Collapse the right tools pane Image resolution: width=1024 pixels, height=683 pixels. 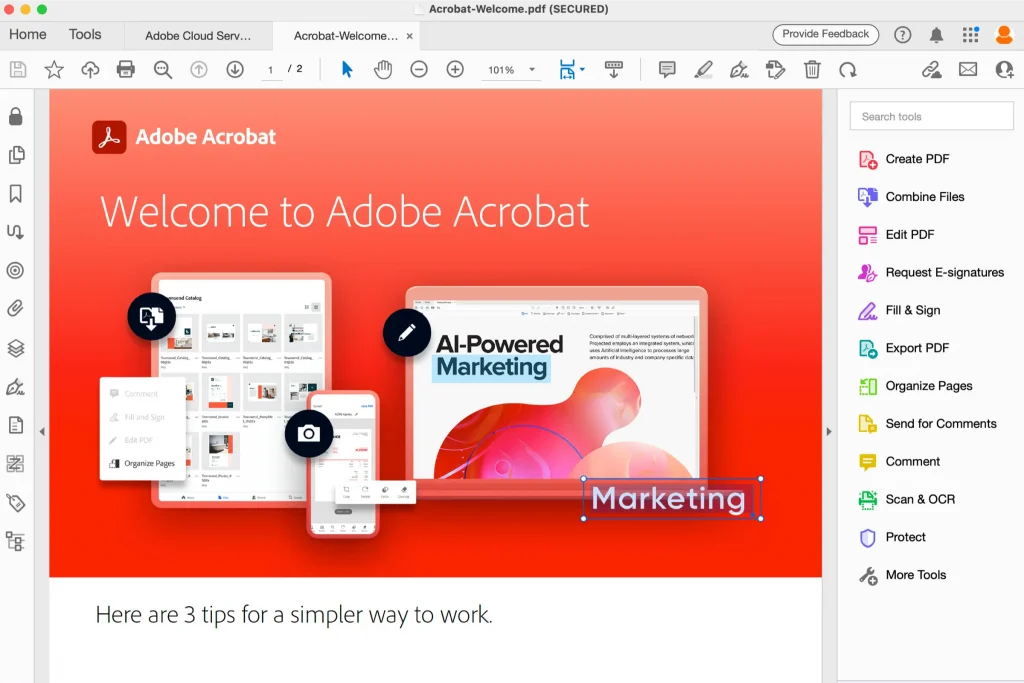tap(829, 431)
